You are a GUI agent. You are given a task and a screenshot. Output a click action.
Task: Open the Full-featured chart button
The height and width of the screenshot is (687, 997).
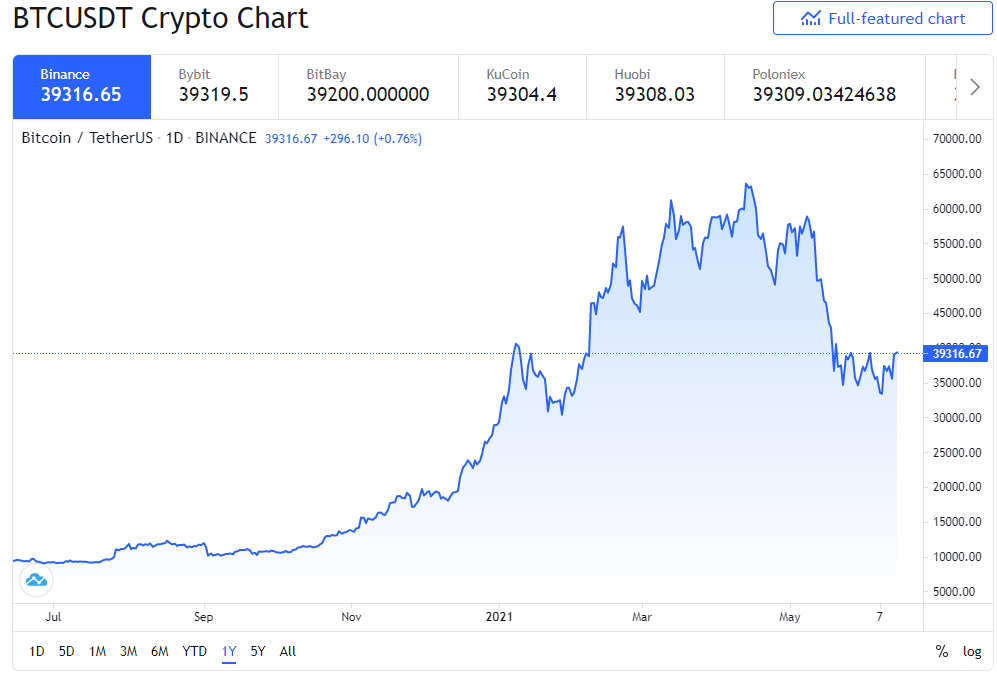tap(882, 18)
